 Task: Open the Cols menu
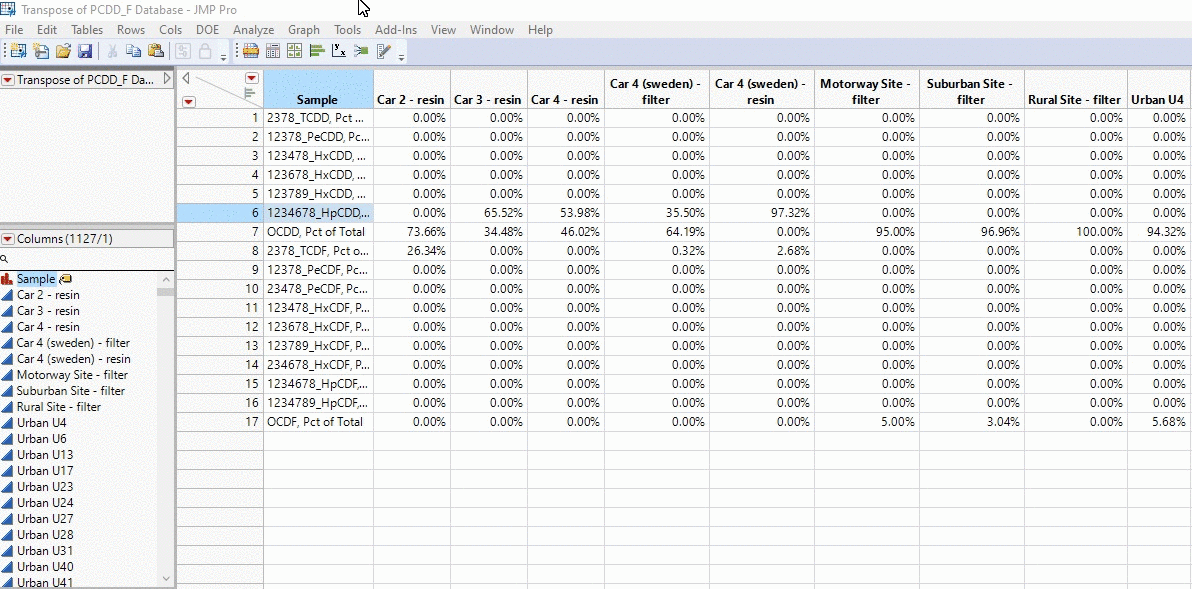[x=170, y=30]
